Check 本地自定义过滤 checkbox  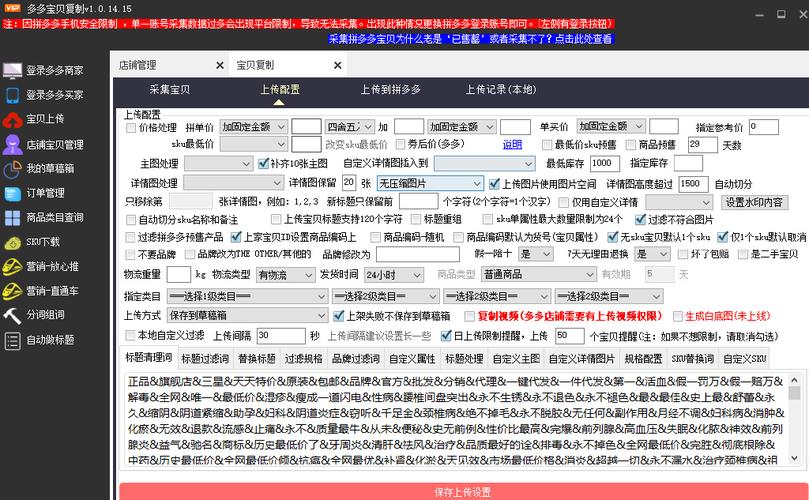(x=131, y=336)
